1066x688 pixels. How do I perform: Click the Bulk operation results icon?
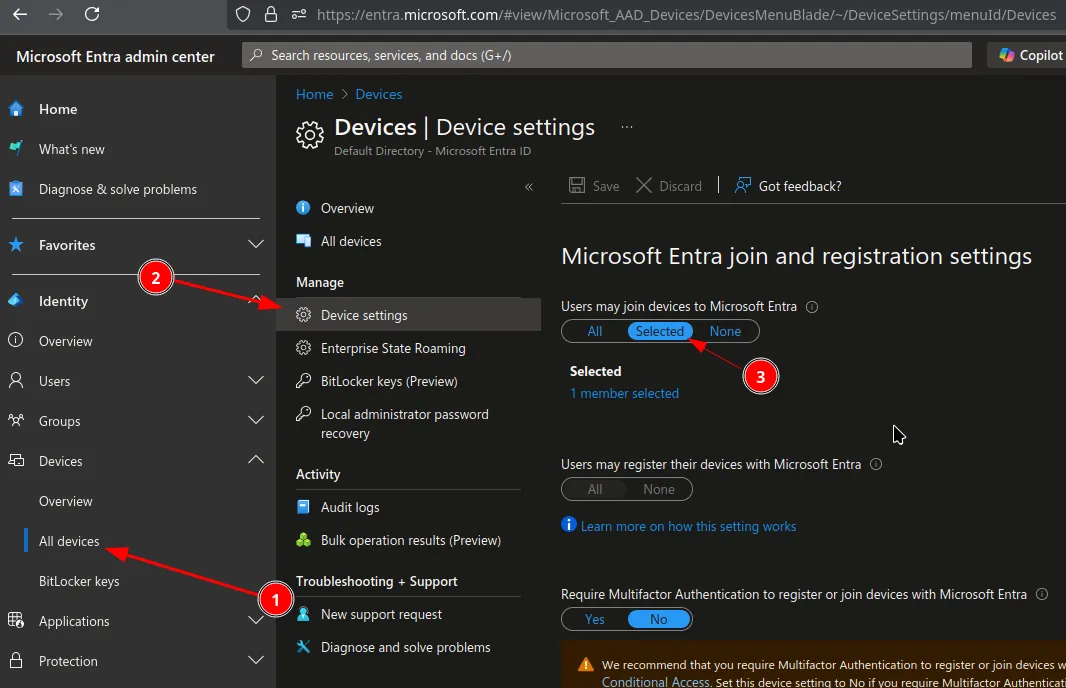pyautogui.click(x=303, y=540)
